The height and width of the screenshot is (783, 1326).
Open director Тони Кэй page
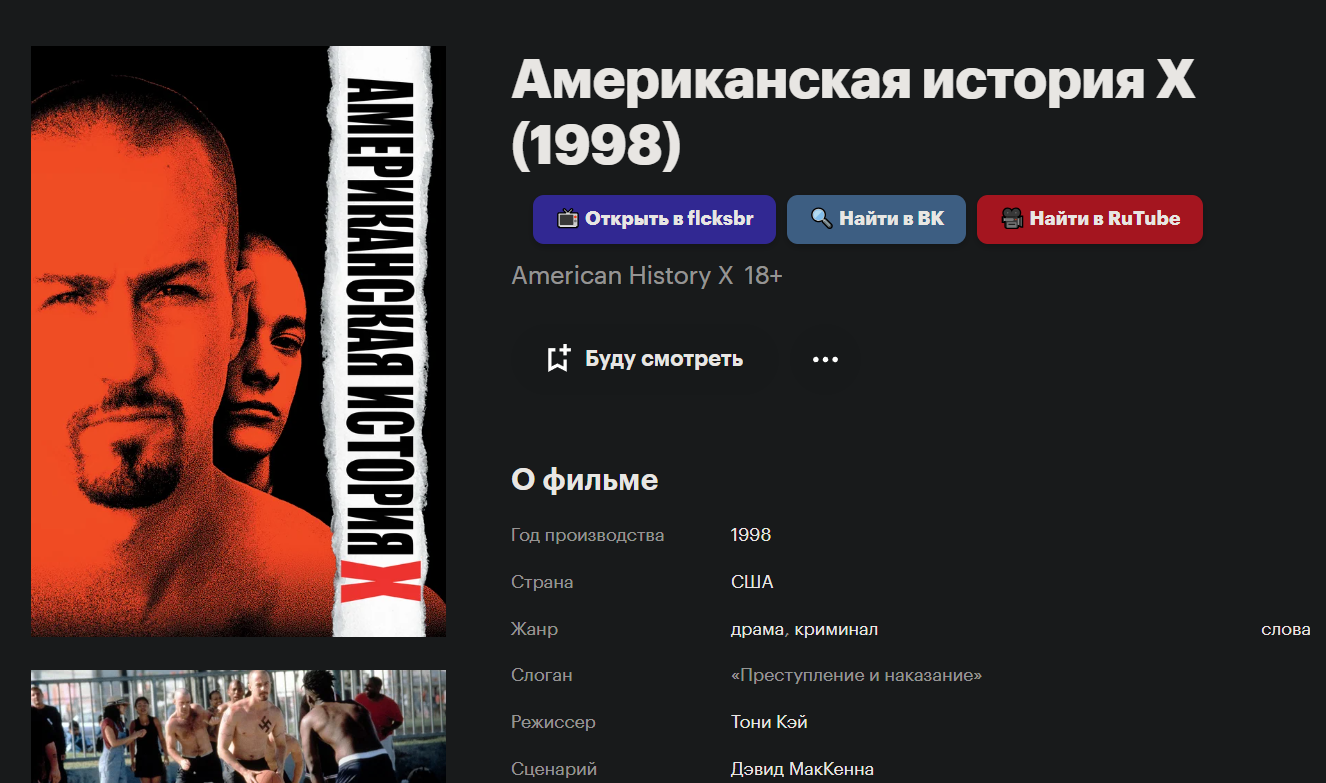[x=769, y=722]
